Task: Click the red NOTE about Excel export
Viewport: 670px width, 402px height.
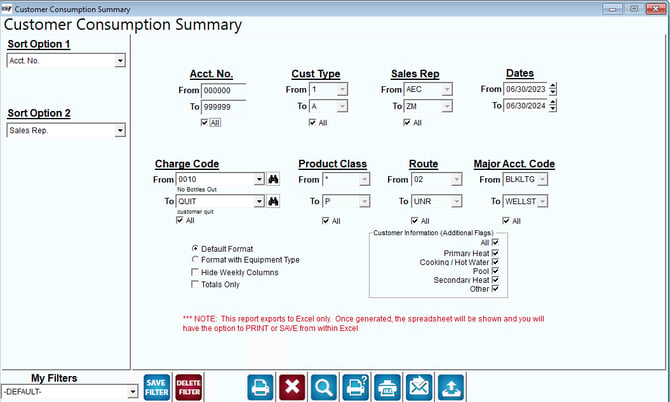Action: (363, 323)
